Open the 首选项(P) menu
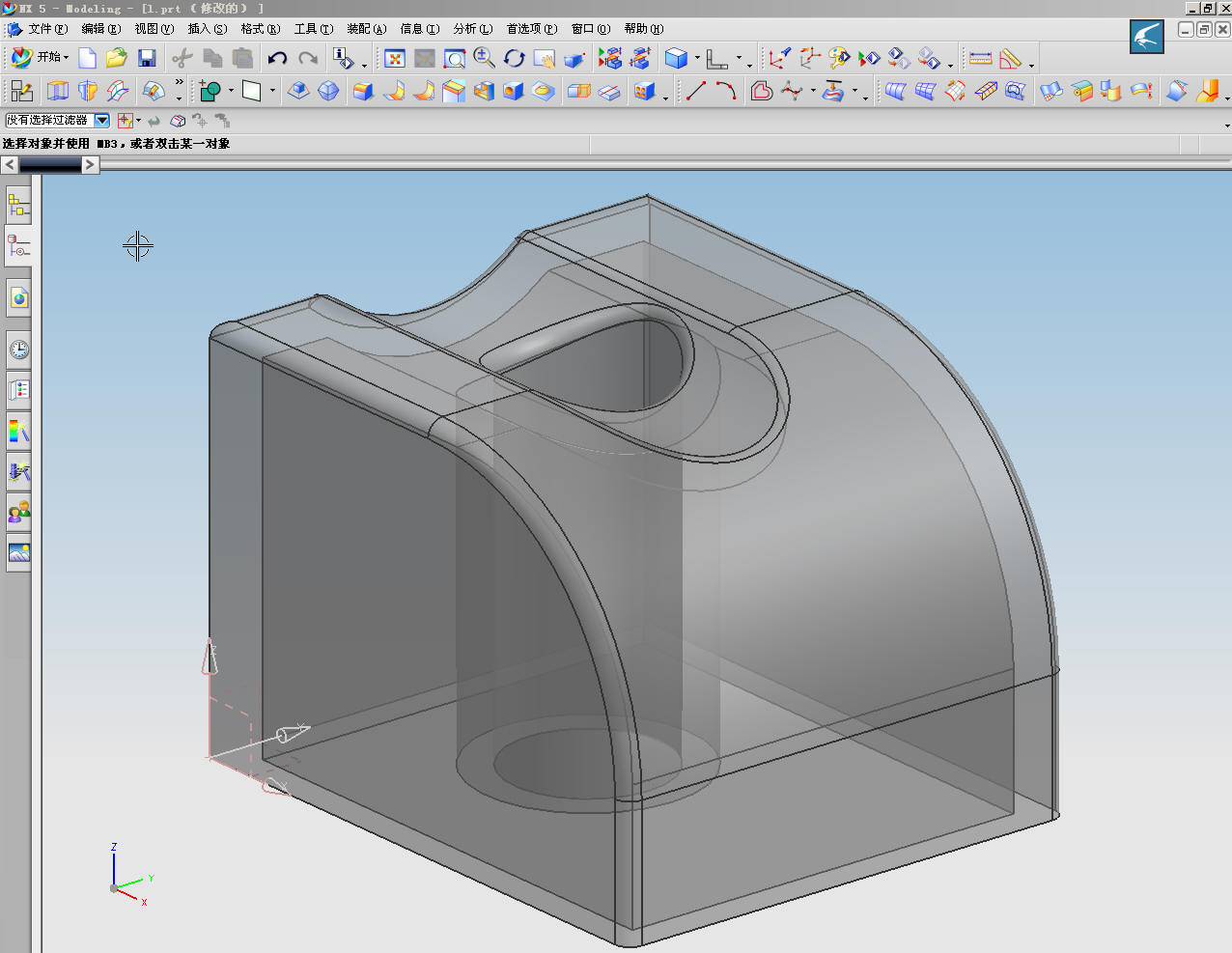Image resolution: width=1232 pixels, height=953 pixels. [x=532, y=29]
